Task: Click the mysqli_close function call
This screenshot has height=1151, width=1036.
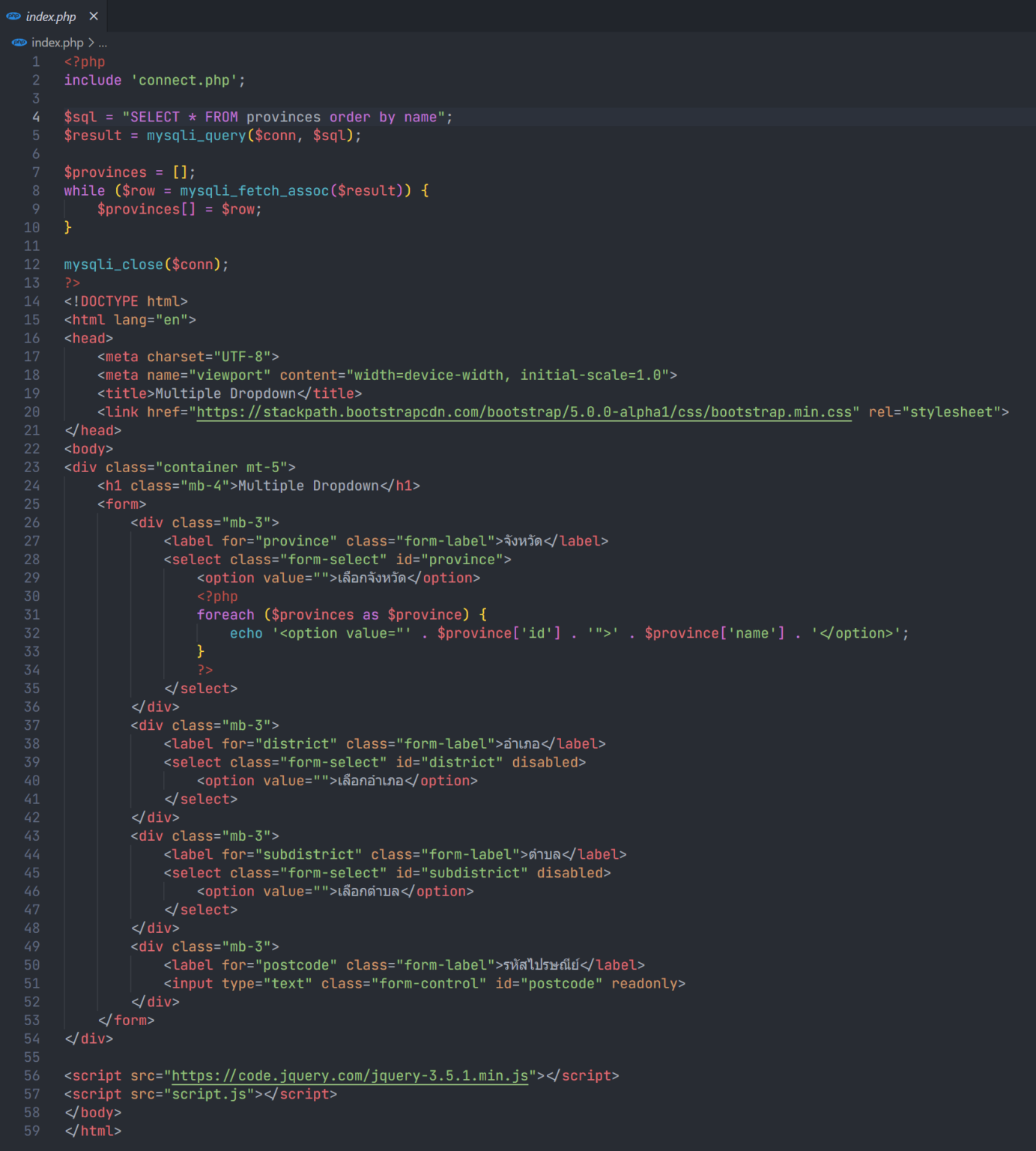Action: pyautogui.click(x=113, y=264)
